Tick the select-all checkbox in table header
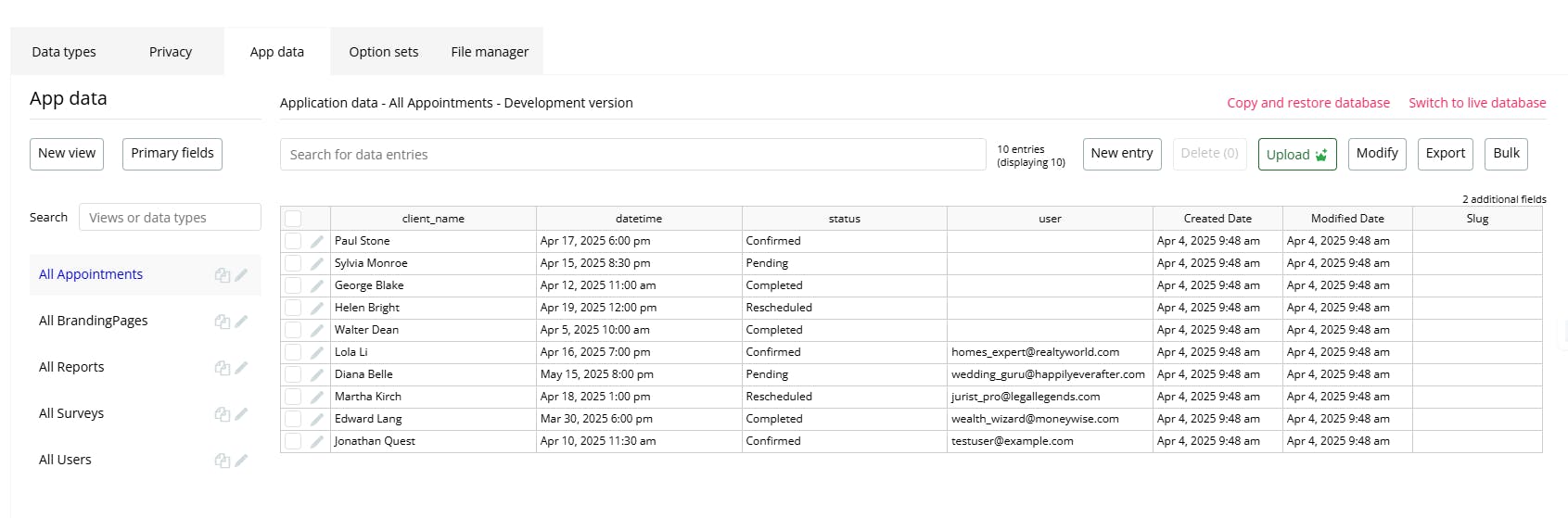 click(x=293, y=219)
